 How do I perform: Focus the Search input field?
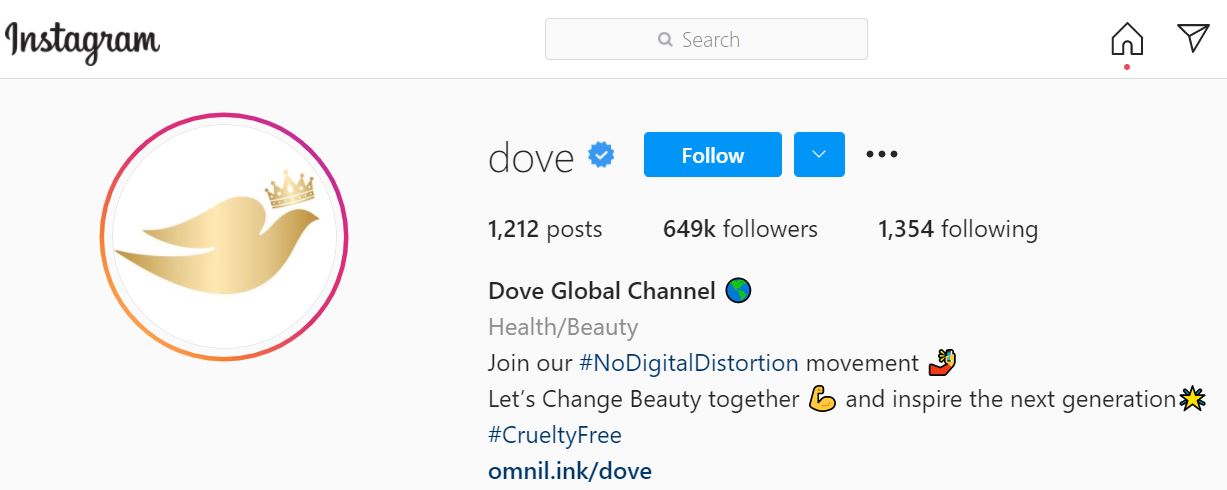click(x=706, y=40)
